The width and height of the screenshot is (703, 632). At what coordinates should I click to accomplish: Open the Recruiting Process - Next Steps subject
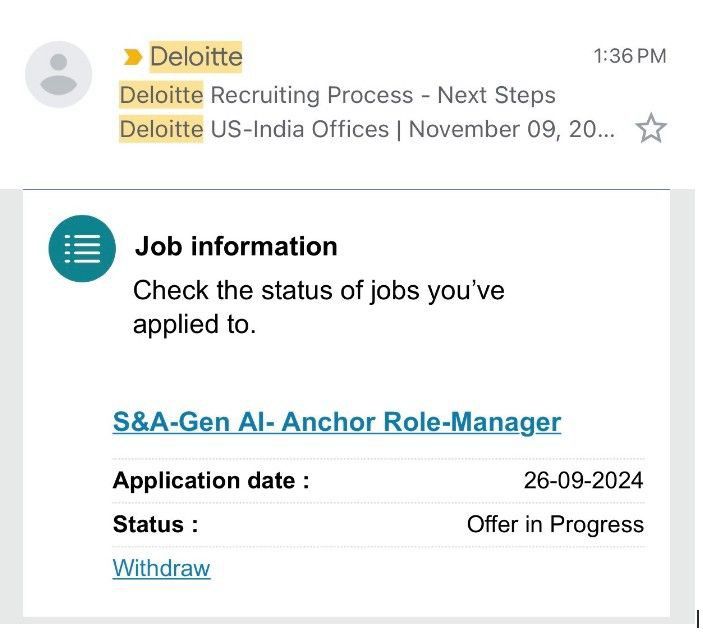pyautogui.click(x=383, y=95)
